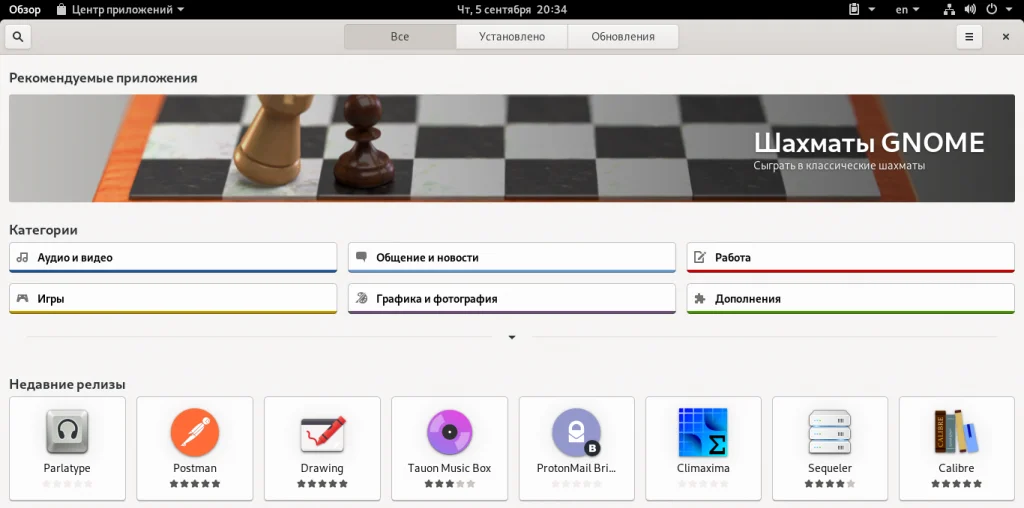Click the network icon in system tray
The image size is (1024, 508).
point(950,9)
